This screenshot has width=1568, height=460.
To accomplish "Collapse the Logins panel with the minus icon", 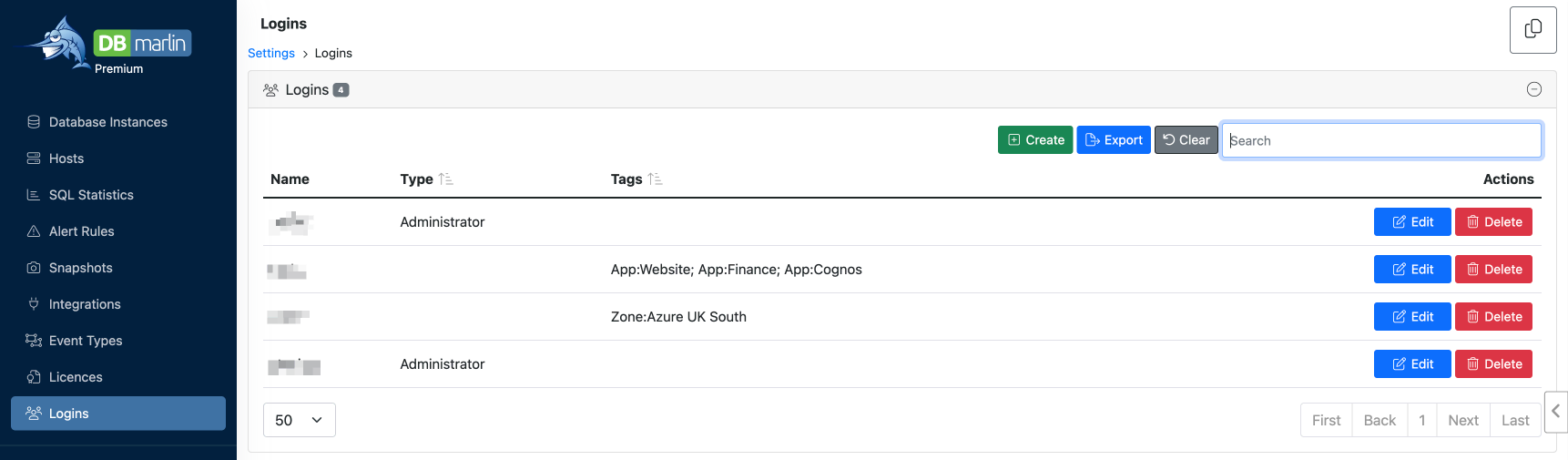I will (x=1534, y=89).
